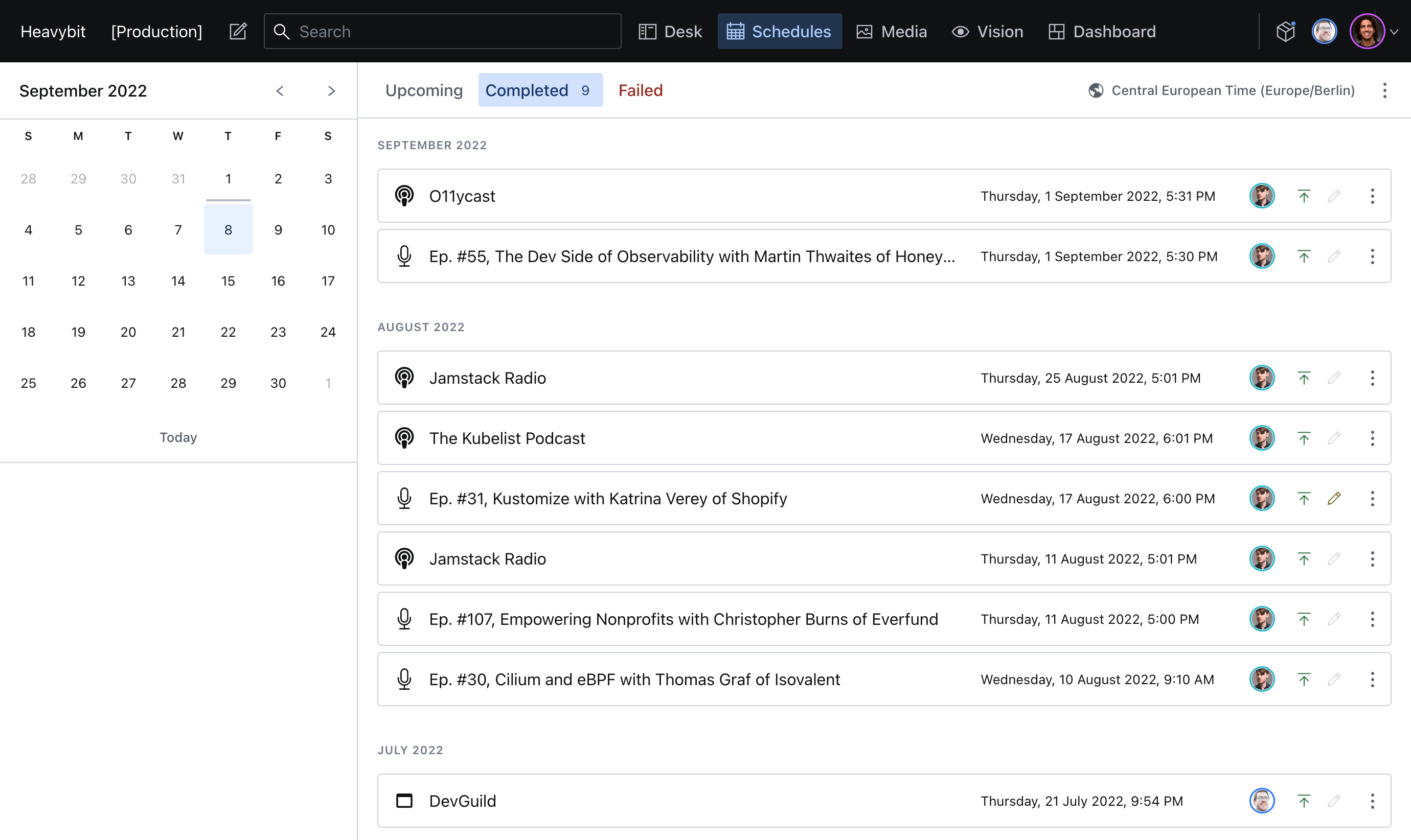Click the globe timezone icon

[1096, 90]
